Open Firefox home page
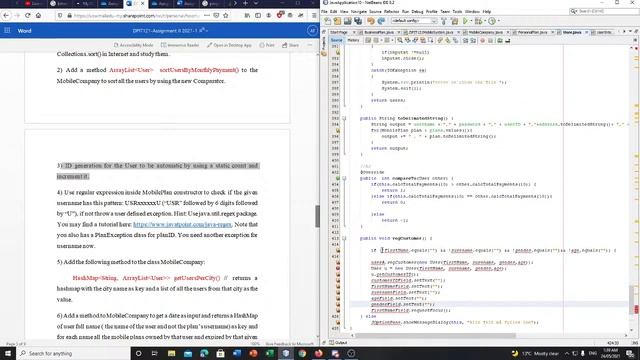Viewport: 640px width, 360px height. click(38, 16)
